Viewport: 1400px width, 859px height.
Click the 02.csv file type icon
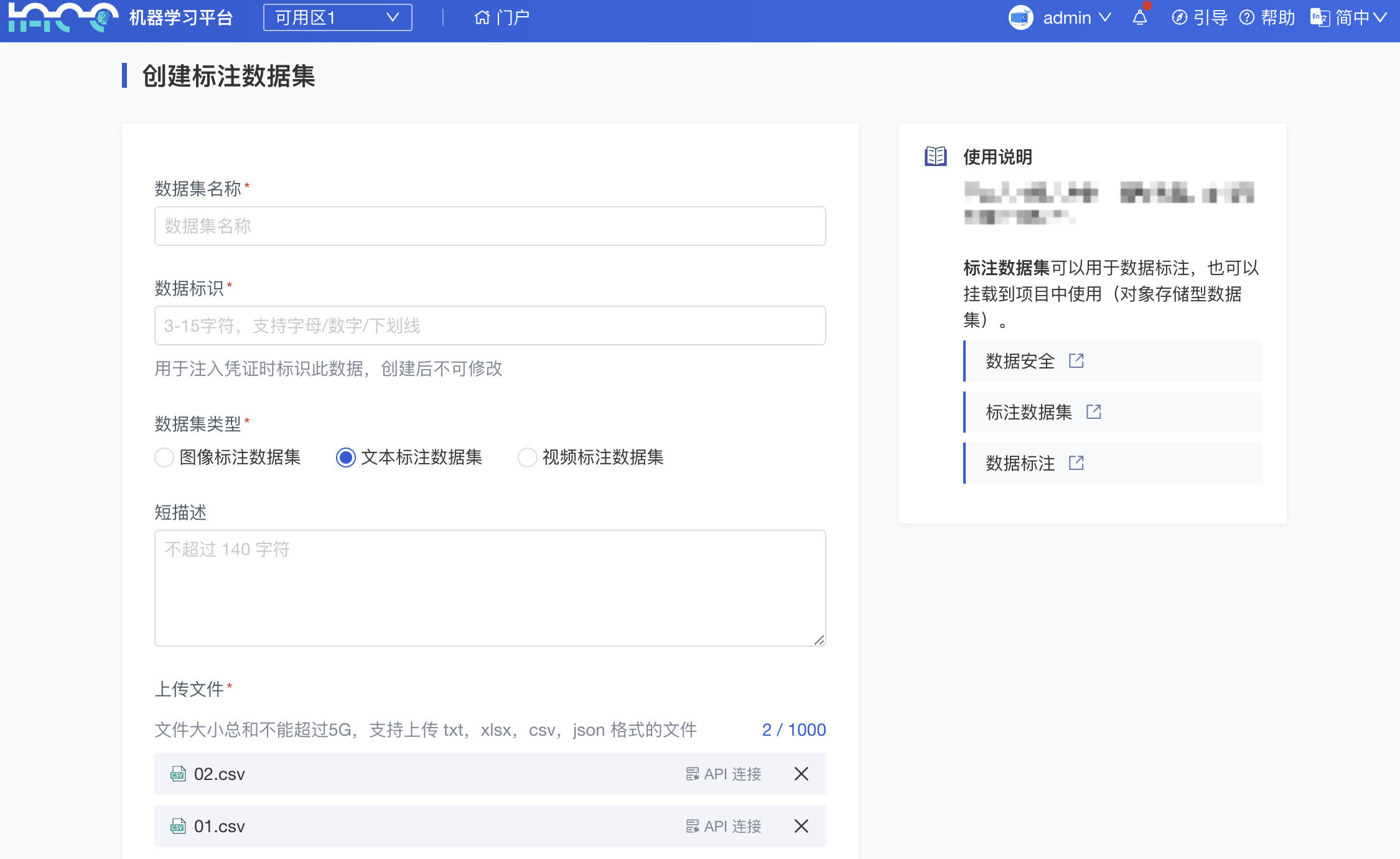(x=178, y=774)
